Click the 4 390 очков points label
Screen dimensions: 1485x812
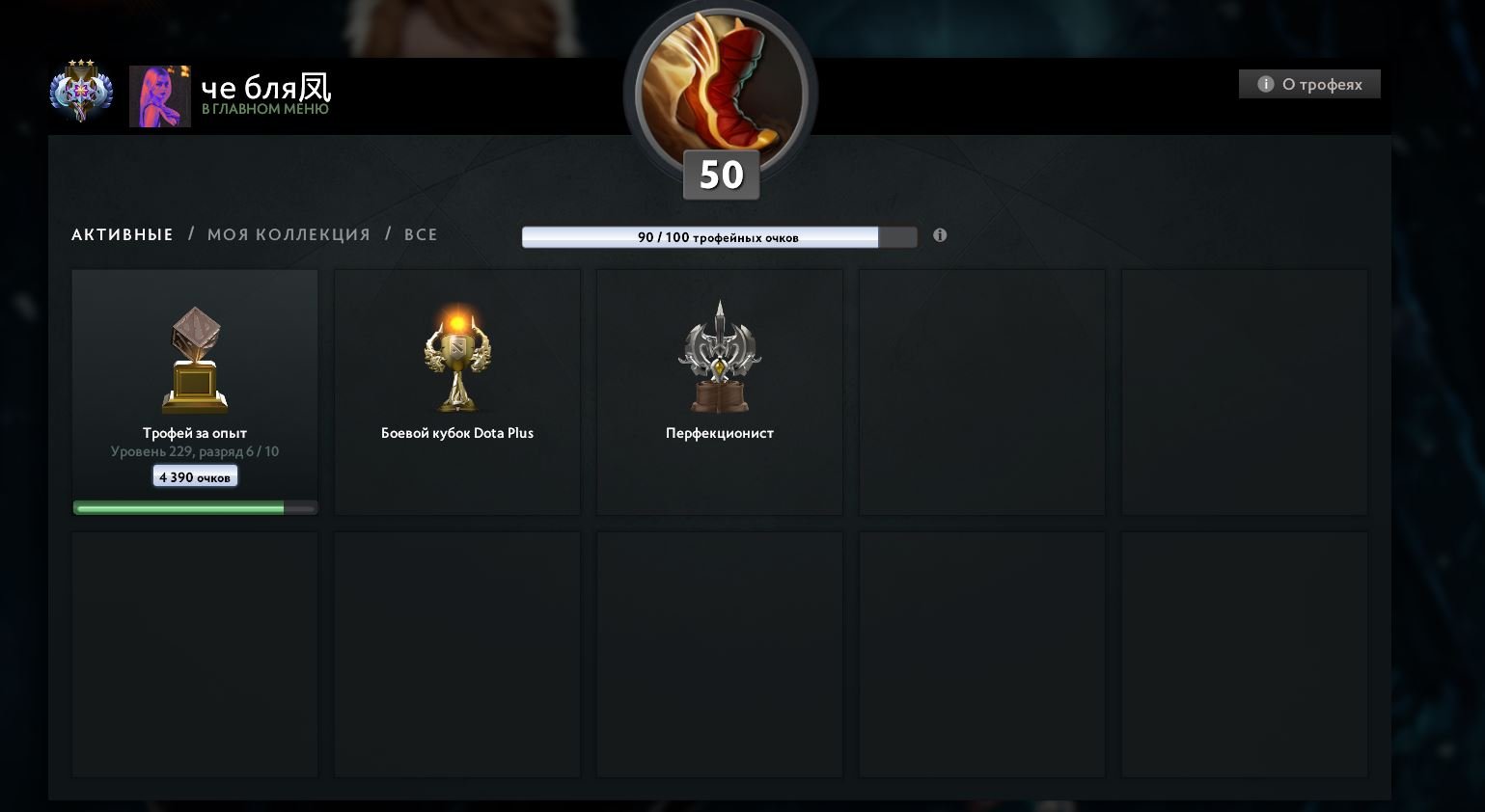[195, 476]
